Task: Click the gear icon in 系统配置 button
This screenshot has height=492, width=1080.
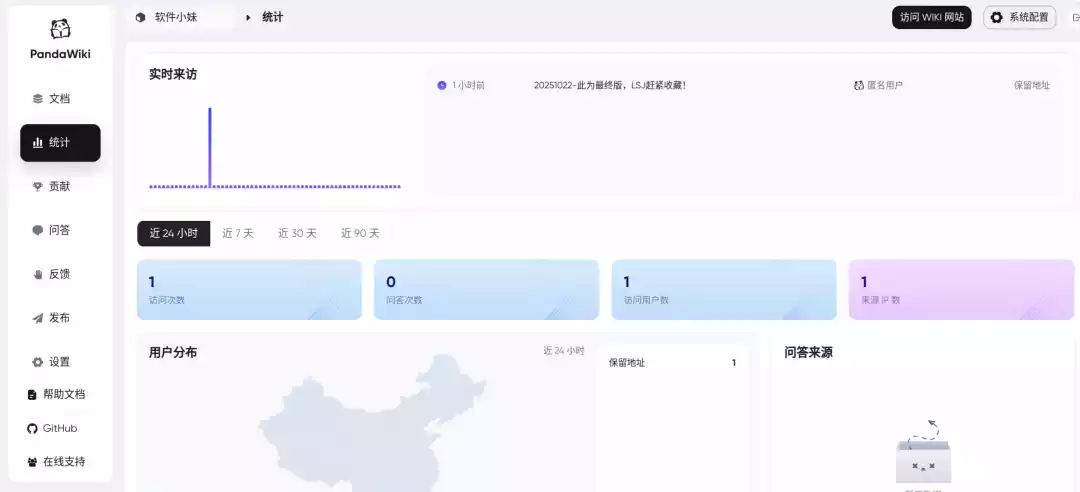Action: (x=997, y=17)
